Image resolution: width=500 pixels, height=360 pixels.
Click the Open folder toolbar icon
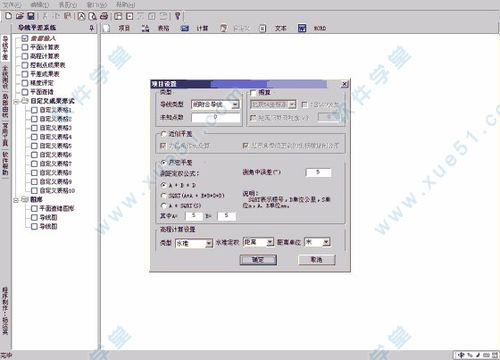pos(20,16)
